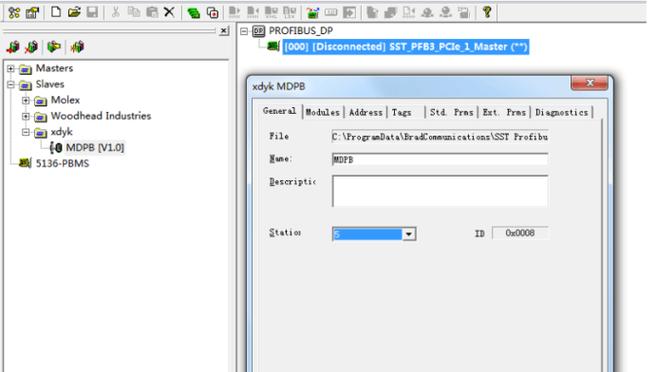657x372 pixels.
Task: Open the Diagnostics tab
Action: point(561,112)
